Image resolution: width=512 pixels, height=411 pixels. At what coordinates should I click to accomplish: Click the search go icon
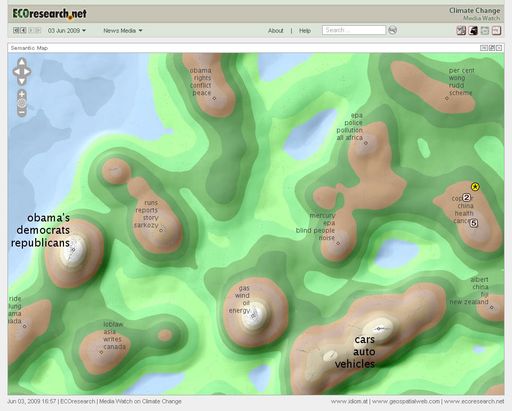click(393, 30)
